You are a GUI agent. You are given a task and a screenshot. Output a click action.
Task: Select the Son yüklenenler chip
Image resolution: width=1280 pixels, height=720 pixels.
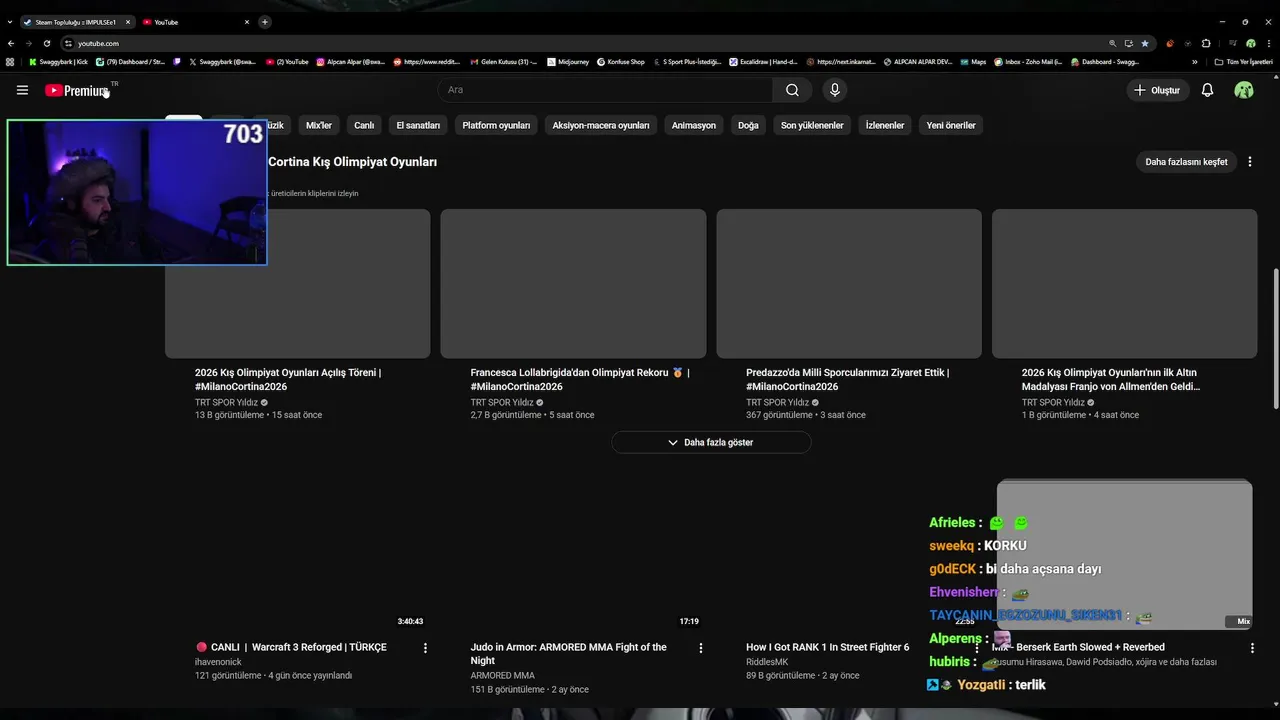tap(812, 125)
